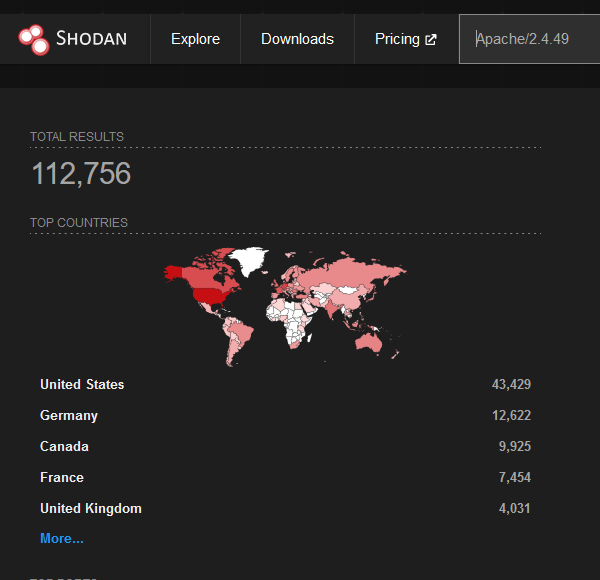Show more countries with More... link

62,539
